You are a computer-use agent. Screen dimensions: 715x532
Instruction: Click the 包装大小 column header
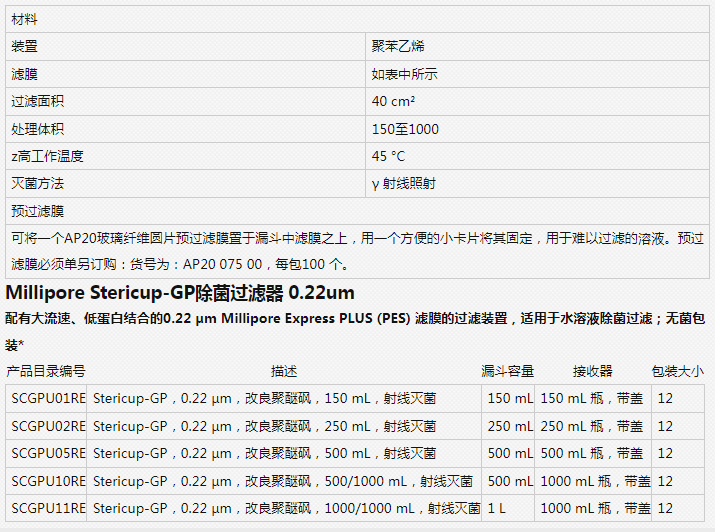point(678,371)
